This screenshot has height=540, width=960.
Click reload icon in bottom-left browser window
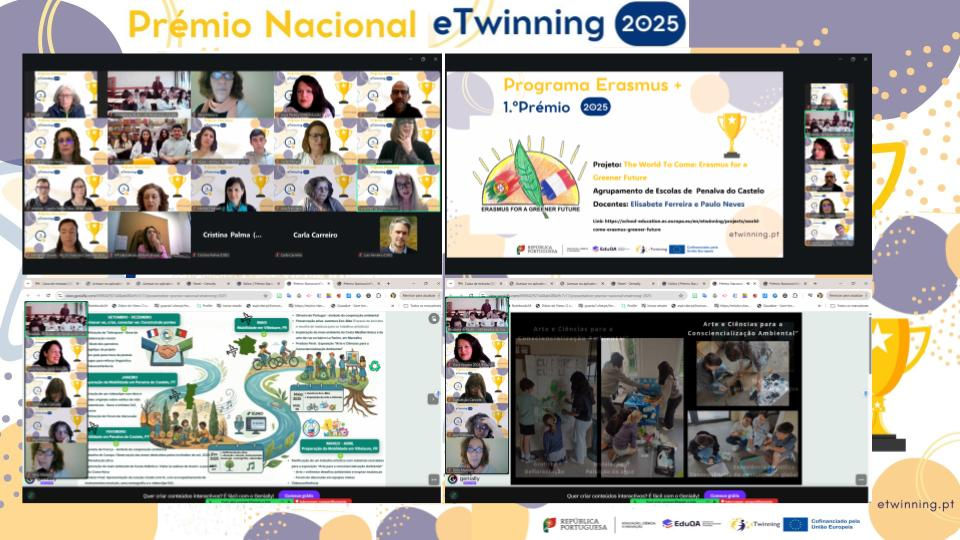coord(48,295)
